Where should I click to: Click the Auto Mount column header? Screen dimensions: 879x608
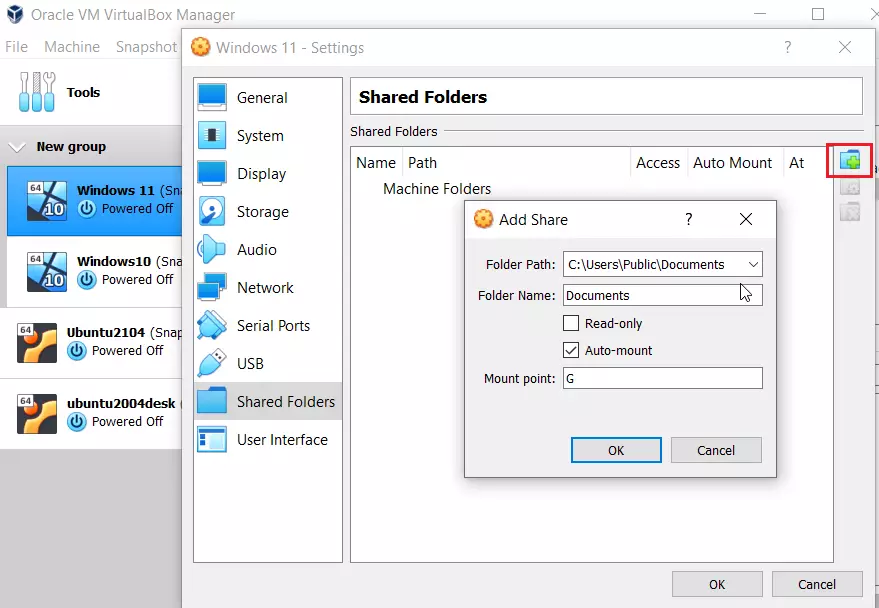pos(733,163)
